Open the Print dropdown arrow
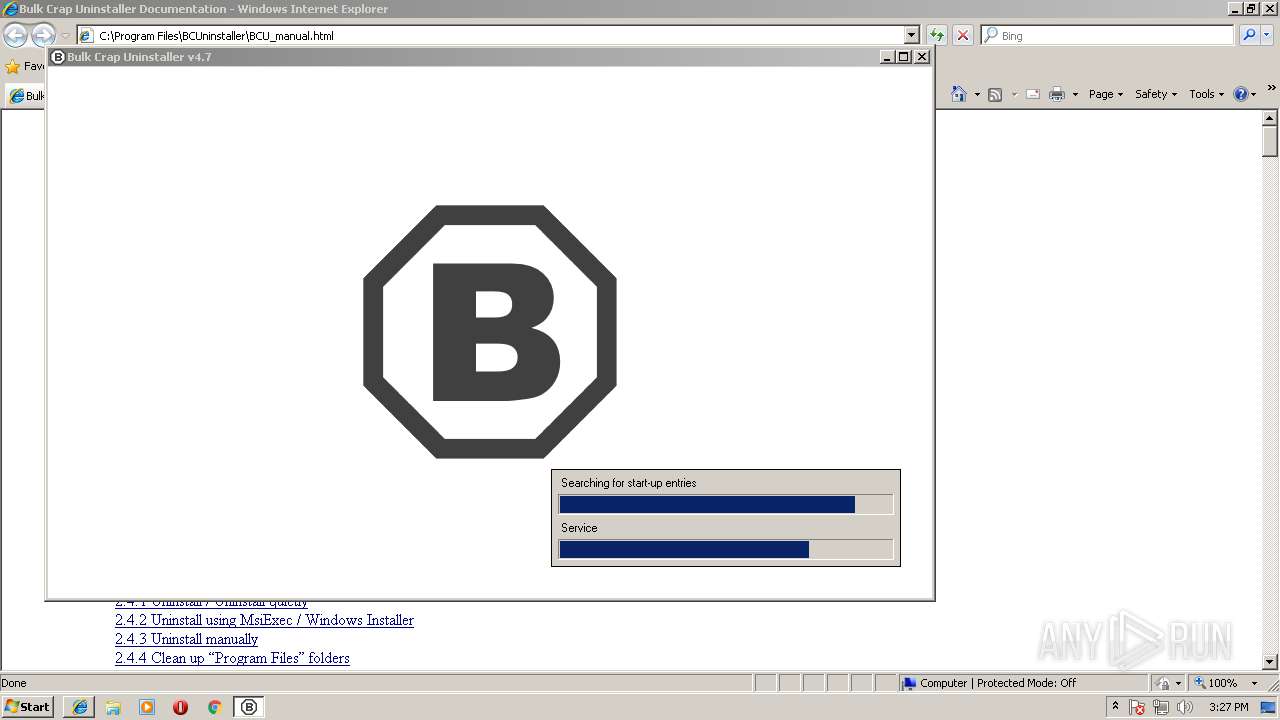 tap(1075, 95)
